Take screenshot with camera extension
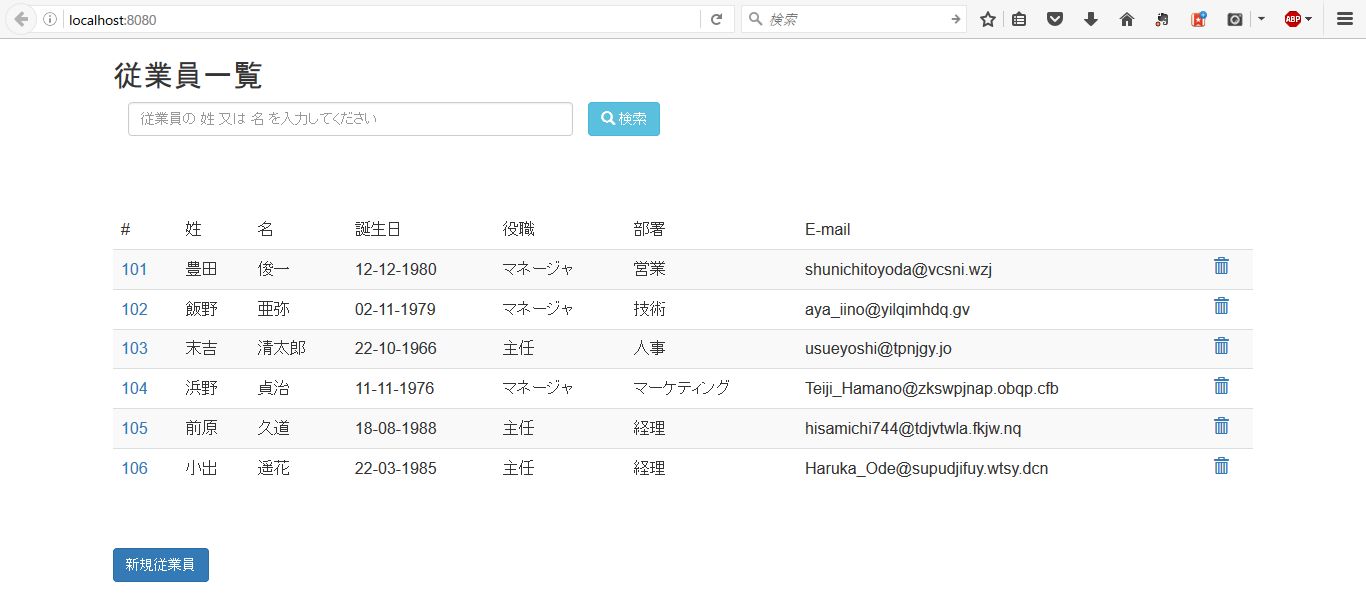1366x605 pixels. click(x=1235, y=19)
